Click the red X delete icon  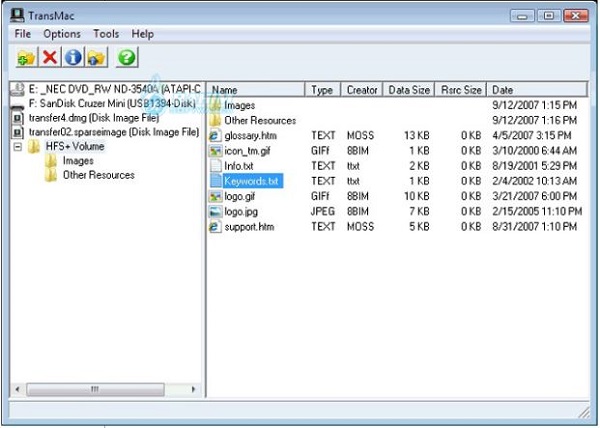(x=49, y=58)
